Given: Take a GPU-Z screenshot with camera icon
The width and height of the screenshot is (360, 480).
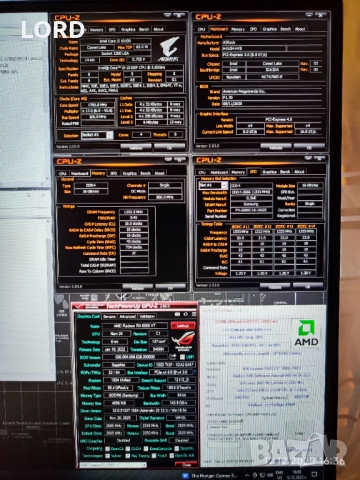Looking at the screenshot, I should (x=177, y=314).
